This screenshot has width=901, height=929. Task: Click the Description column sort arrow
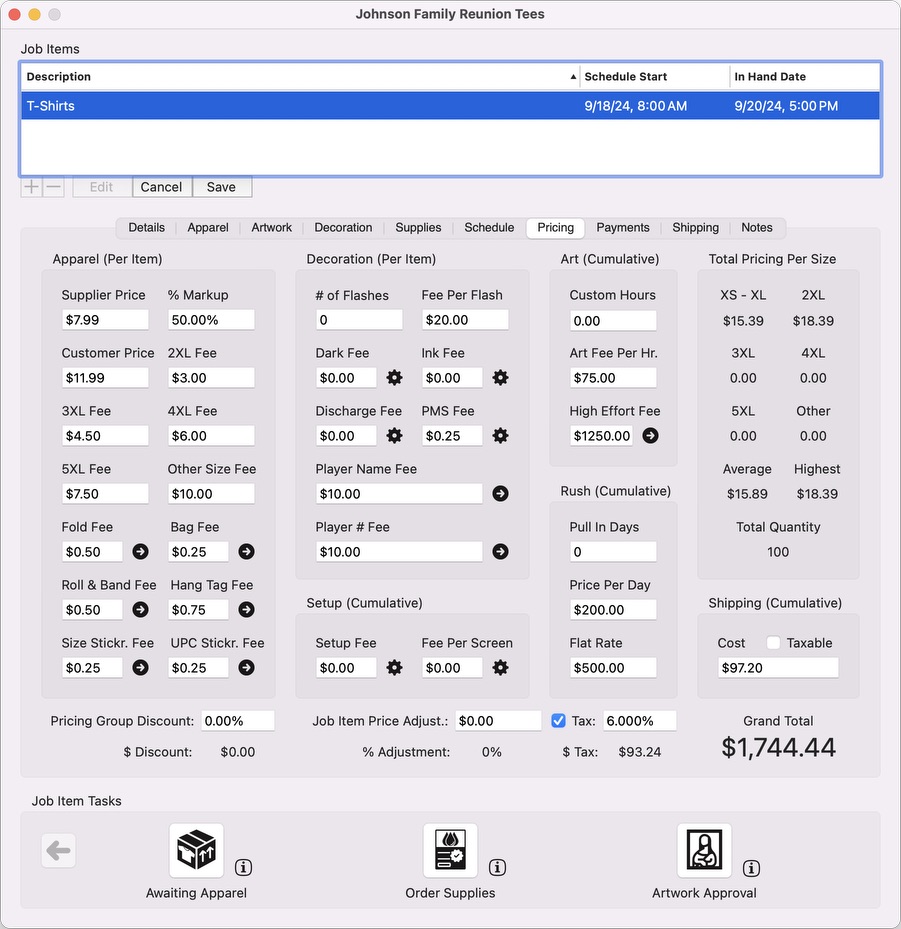tap(573, 77)
